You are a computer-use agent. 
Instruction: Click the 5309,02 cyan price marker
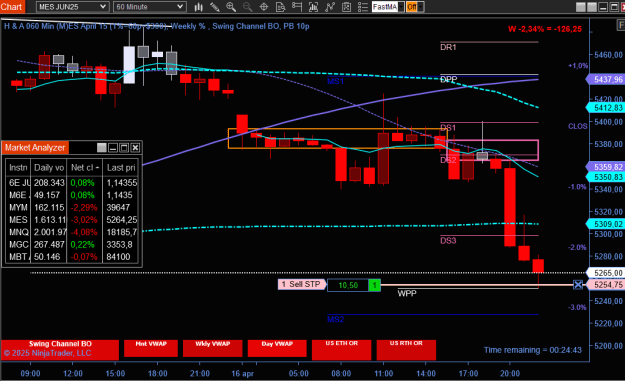pos(606,224)
